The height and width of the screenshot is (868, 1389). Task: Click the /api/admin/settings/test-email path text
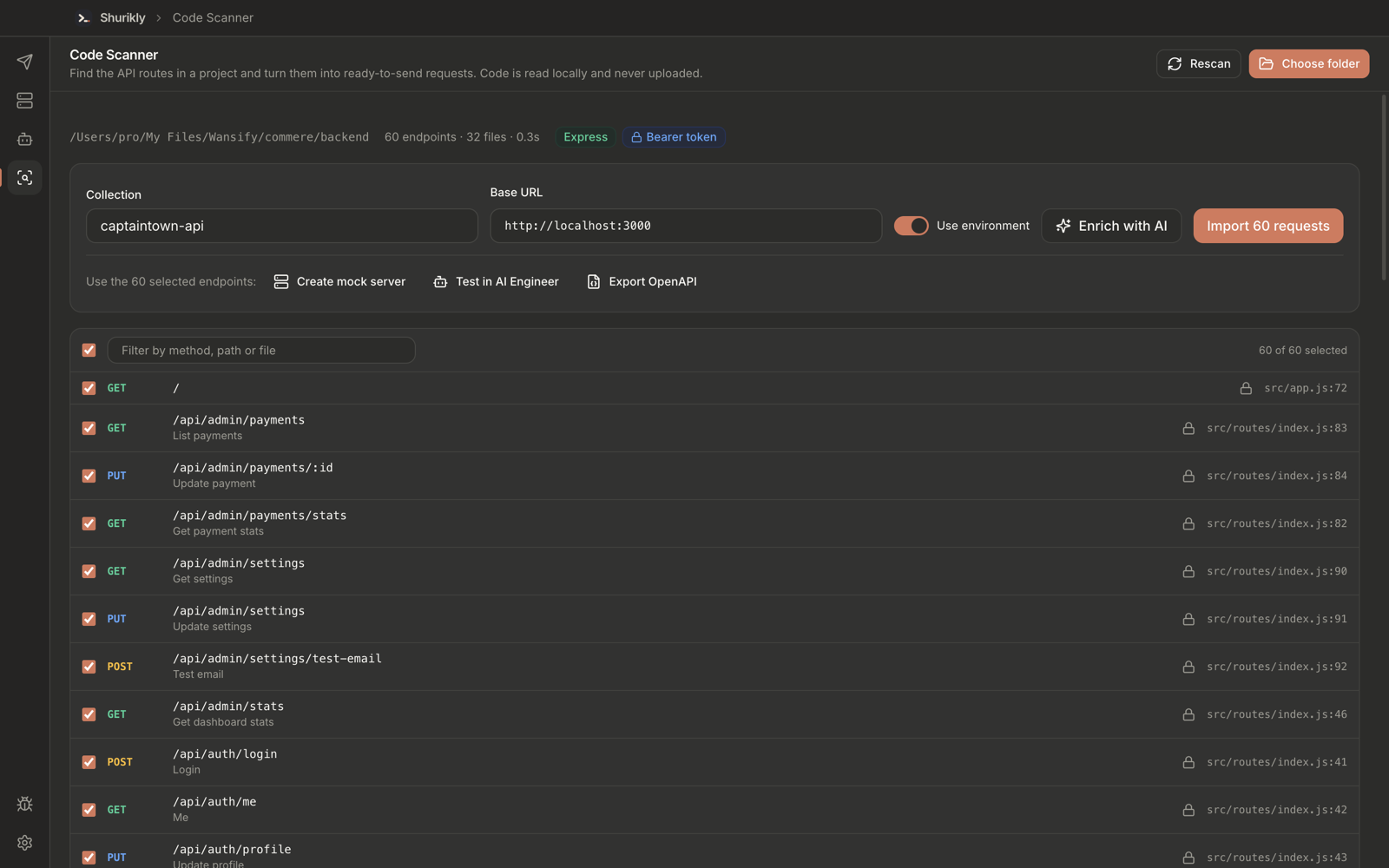click(x=277, y=659)
